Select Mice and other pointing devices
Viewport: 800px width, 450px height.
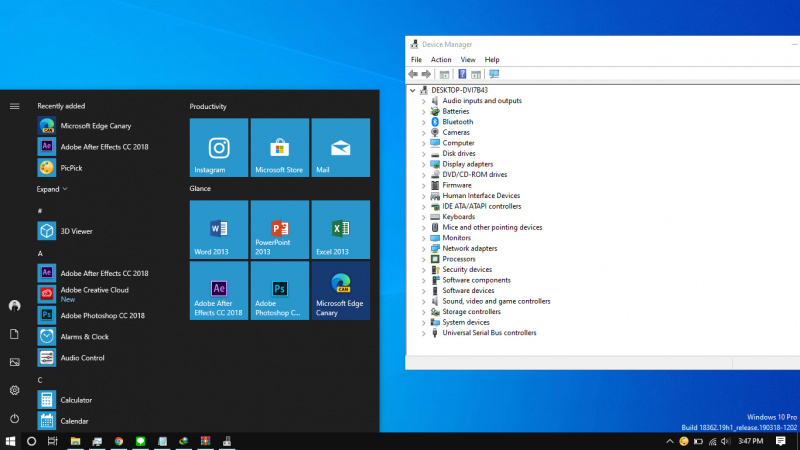pos(492,228)
